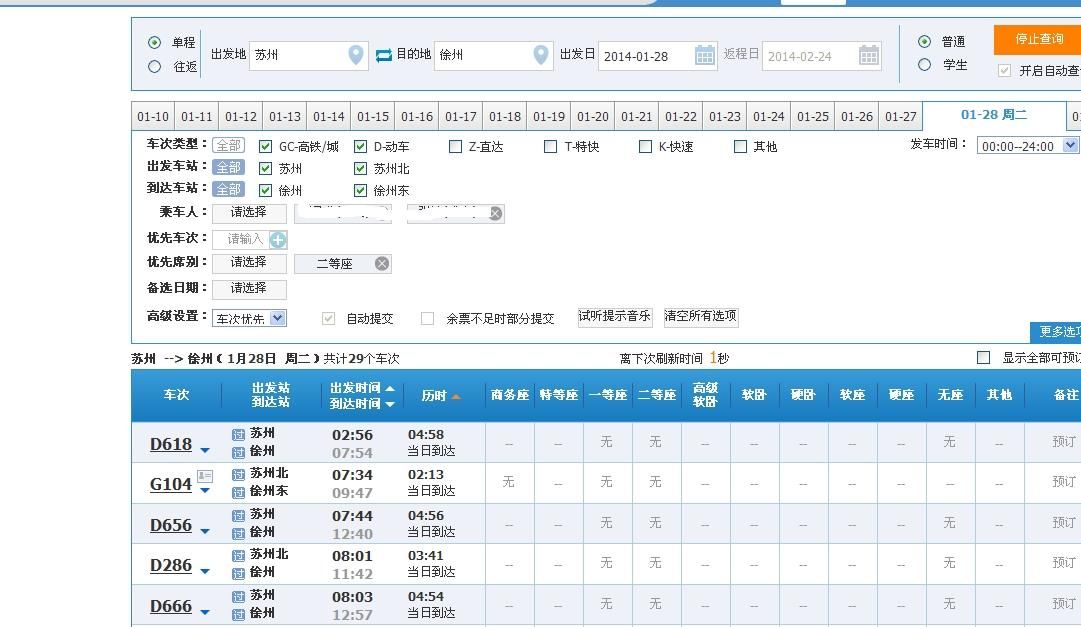Click the 过 icon next to D618 苏州
Screen dimensions: 1081x627
(239, 435)
